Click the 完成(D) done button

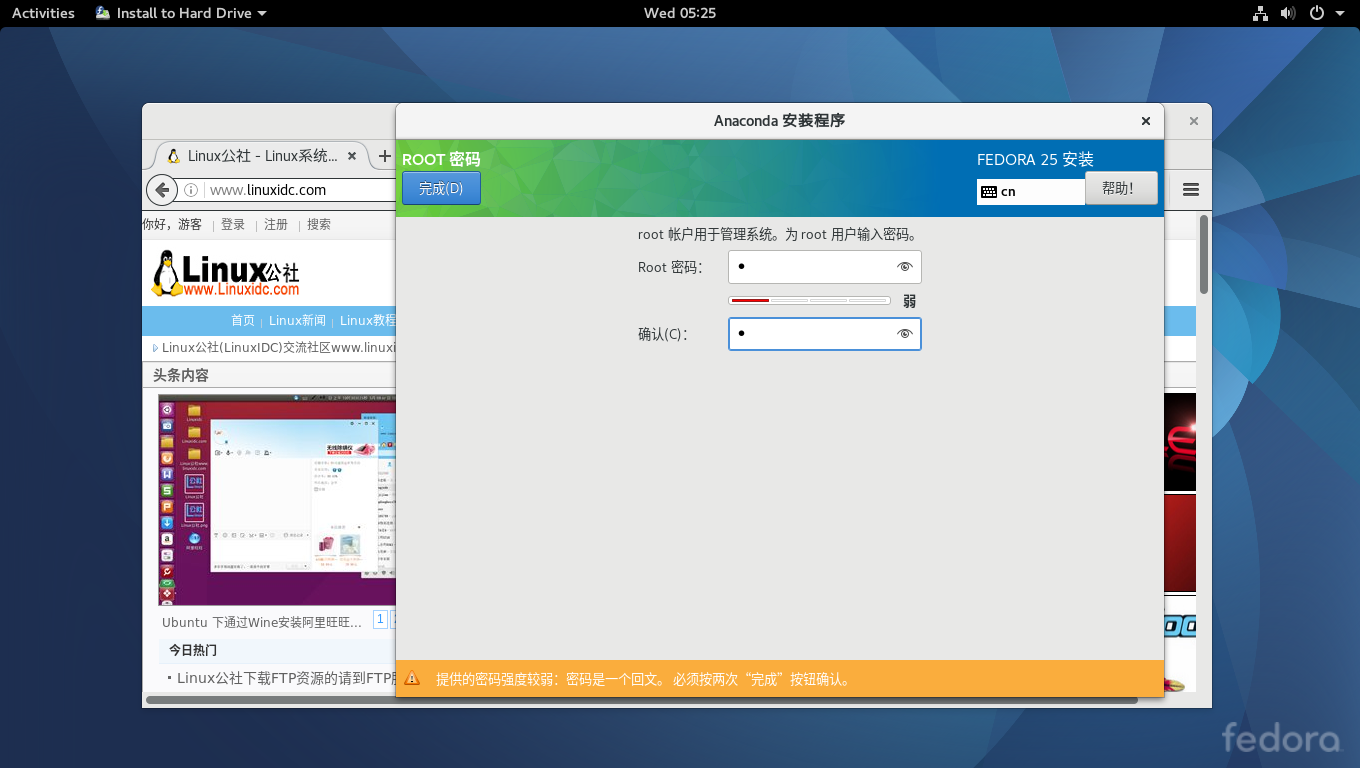point(441,188)
